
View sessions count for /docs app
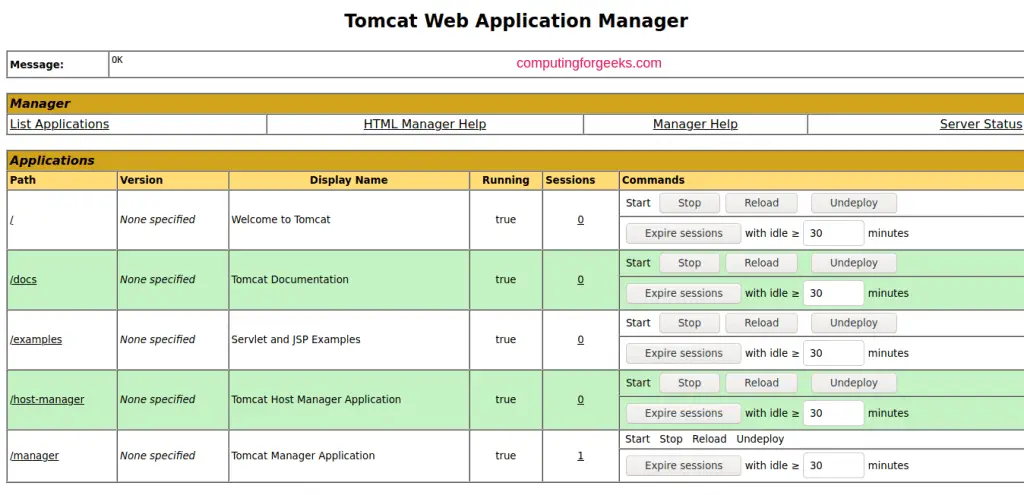coord(580,279)
